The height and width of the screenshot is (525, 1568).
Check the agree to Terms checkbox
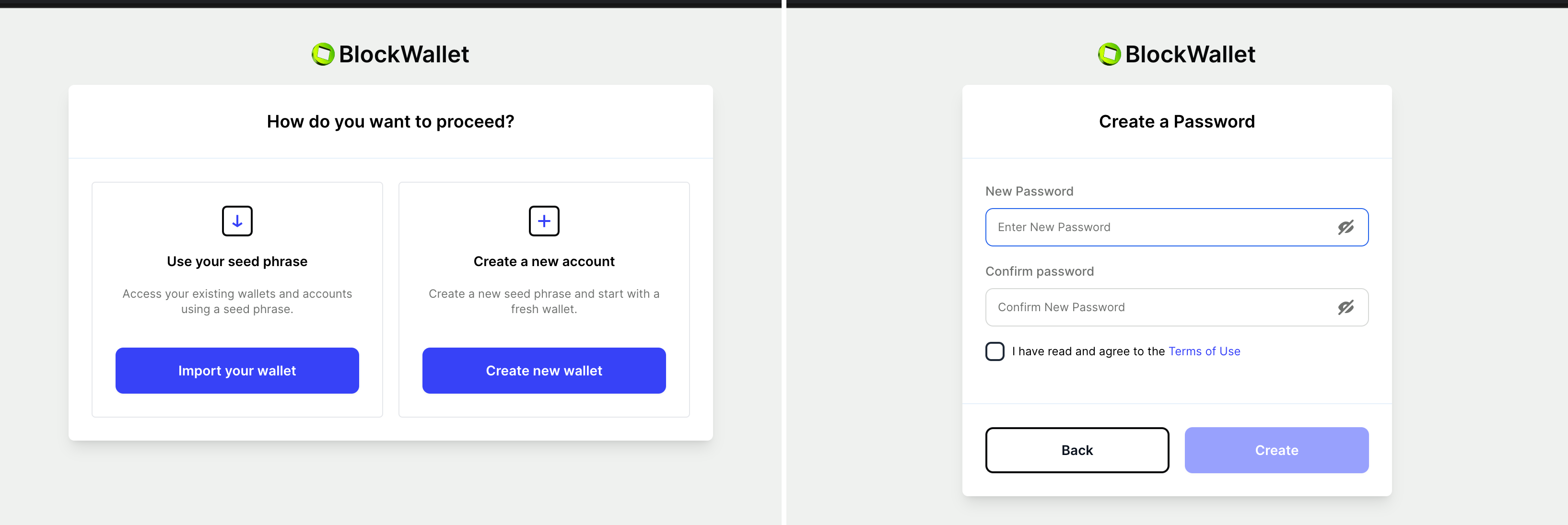click(995, 351)
